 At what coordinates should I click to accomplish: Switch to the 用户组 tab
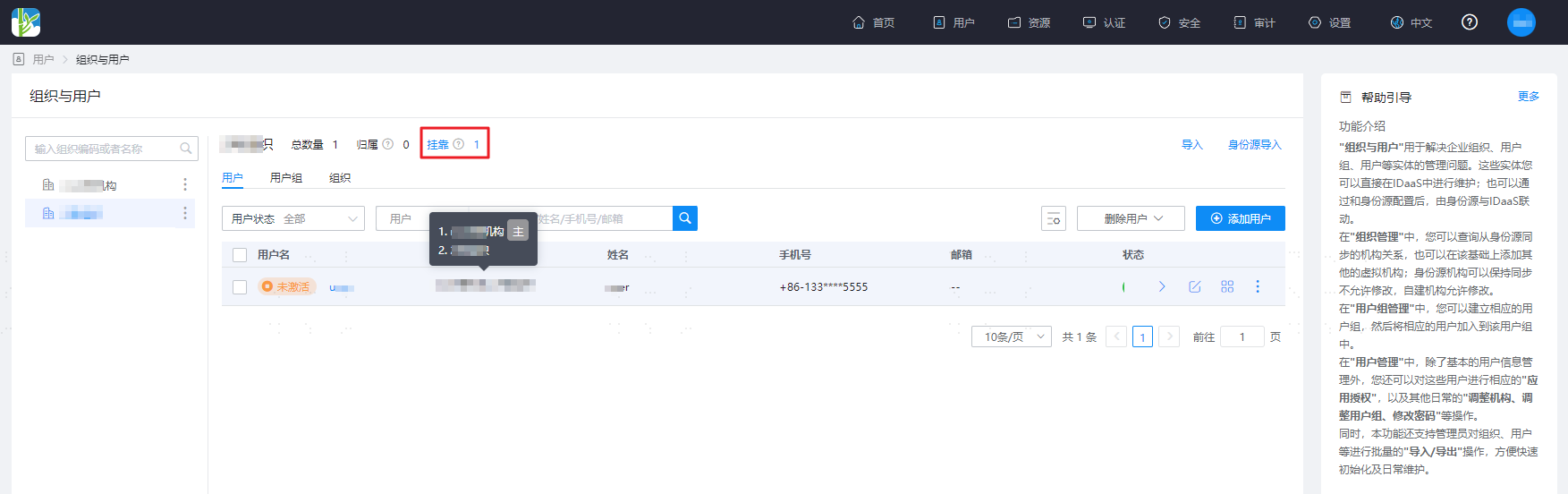point(286,178)
